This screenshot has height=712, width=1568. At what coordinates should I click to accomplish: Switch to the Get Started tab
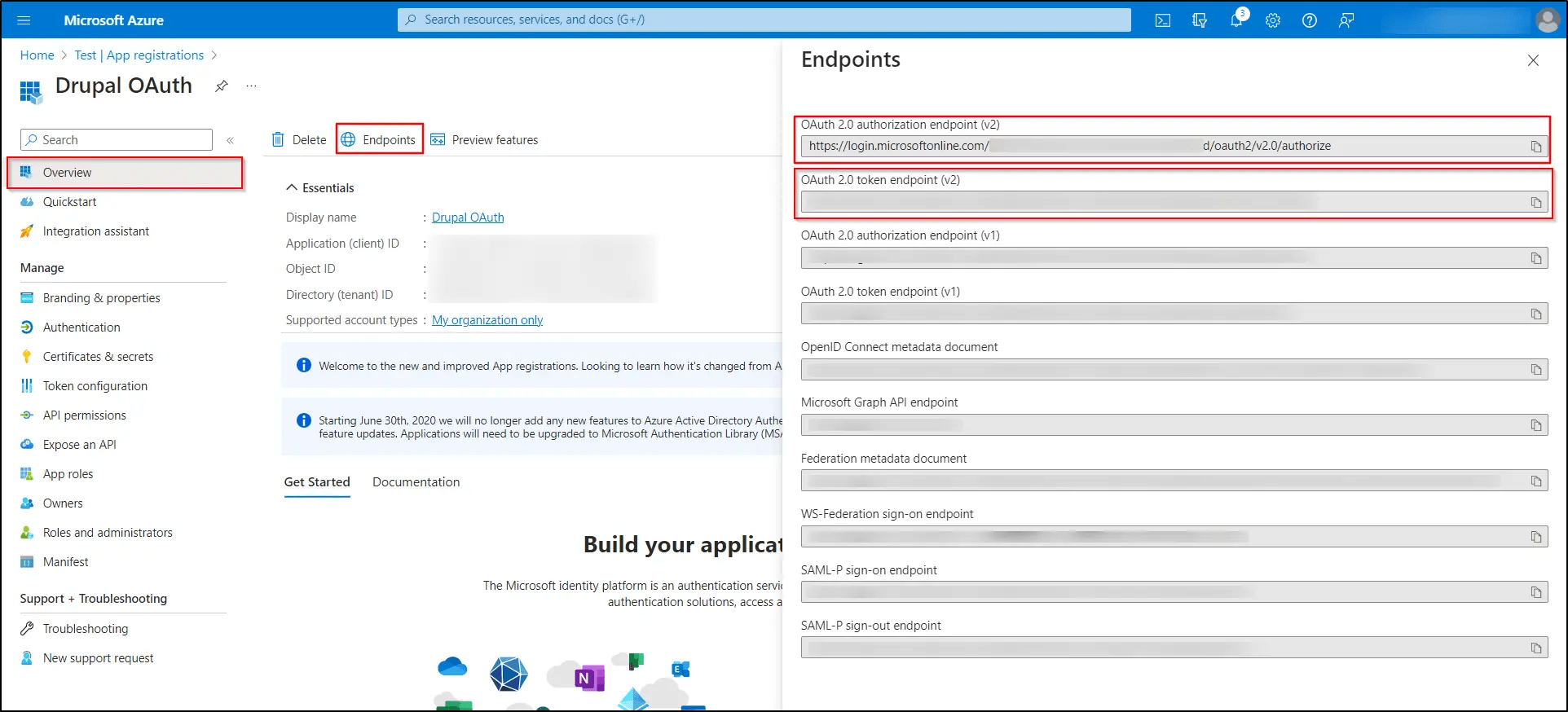tap(317, 482)
